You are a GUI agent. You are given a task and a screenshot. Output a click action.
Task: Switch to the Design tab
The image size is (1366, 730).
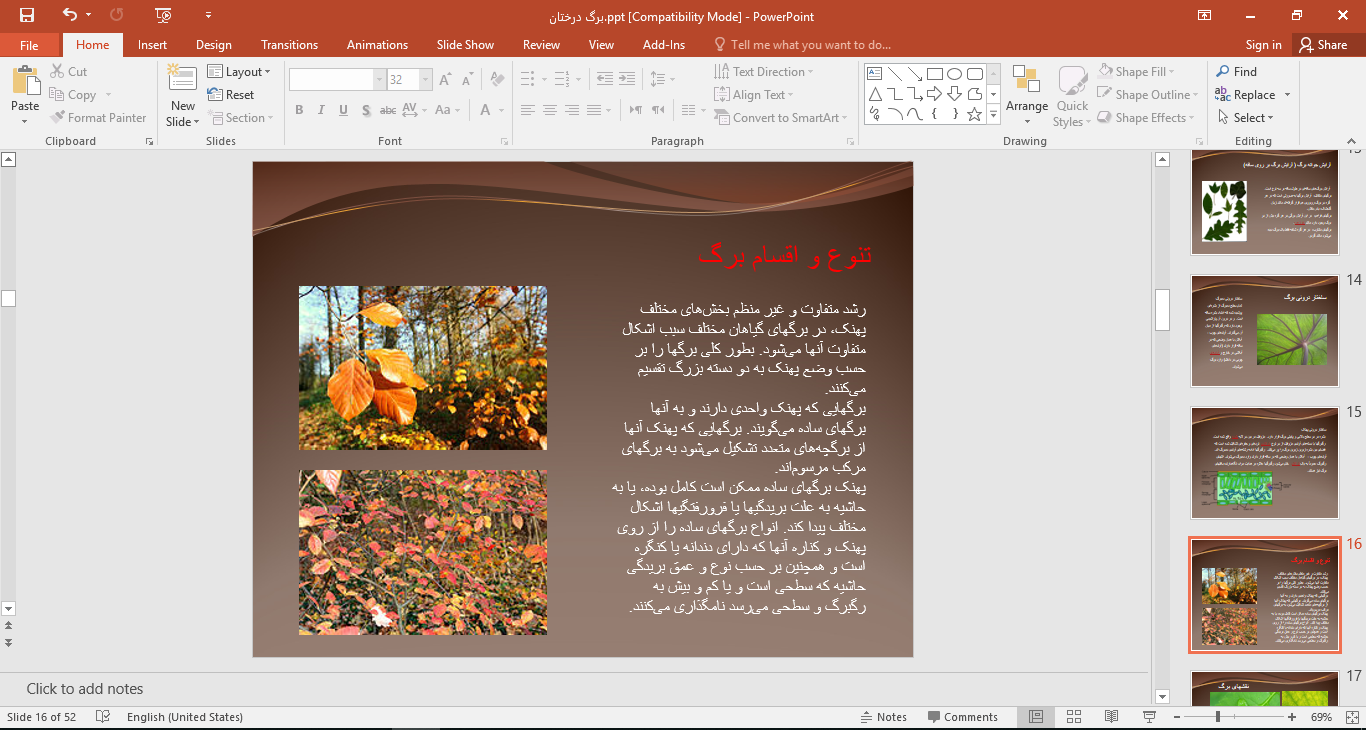(x=214, y=45)
